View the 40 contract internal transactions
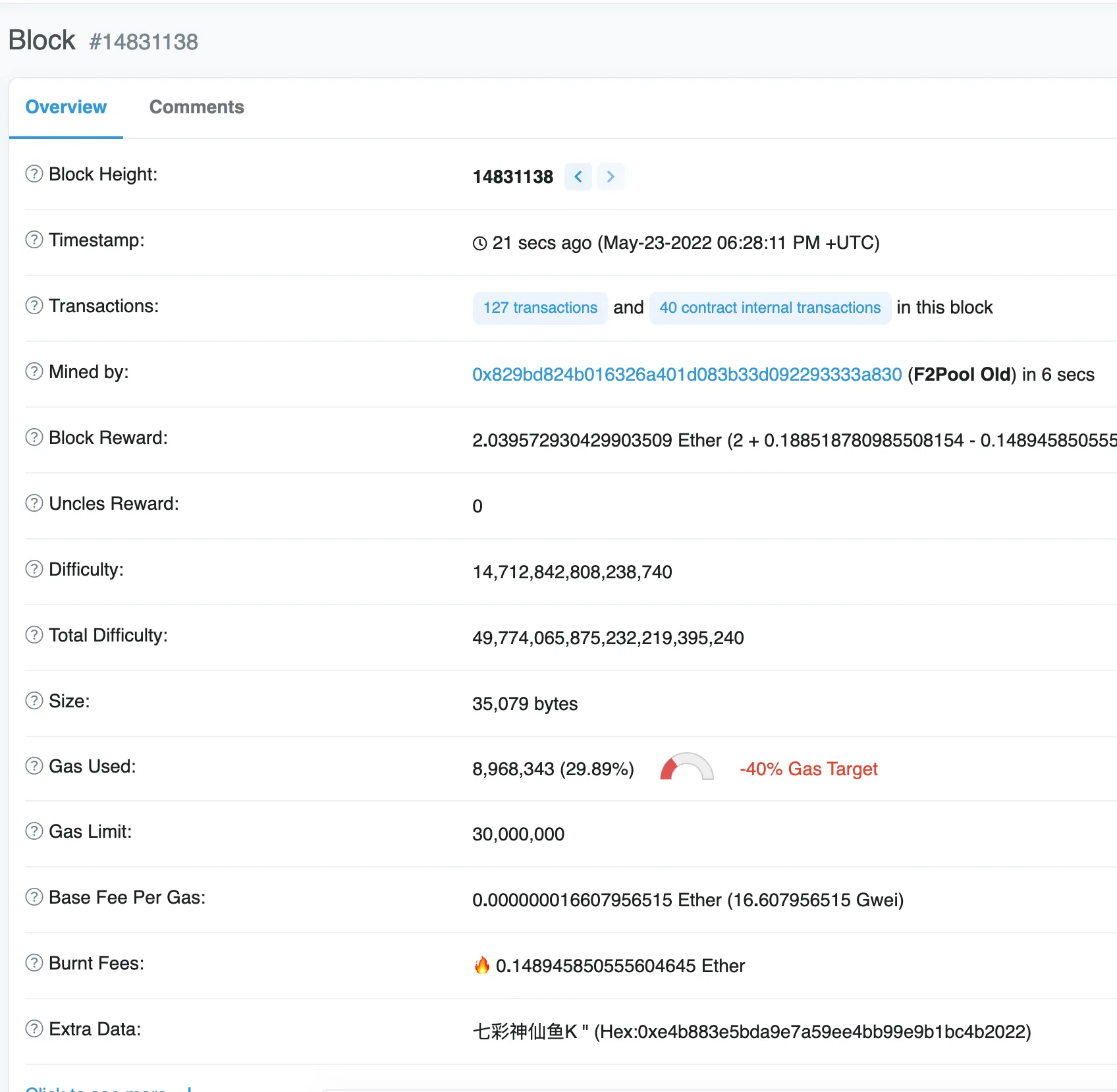Image resolution: width=1117 pixels, height=1092 pixels. (x=770, y=308)
